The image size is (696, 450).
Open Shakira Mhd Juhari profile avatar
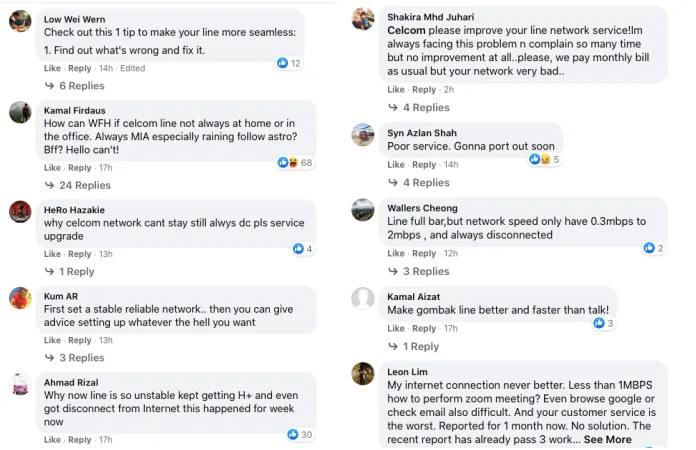[x=363, y=20]
